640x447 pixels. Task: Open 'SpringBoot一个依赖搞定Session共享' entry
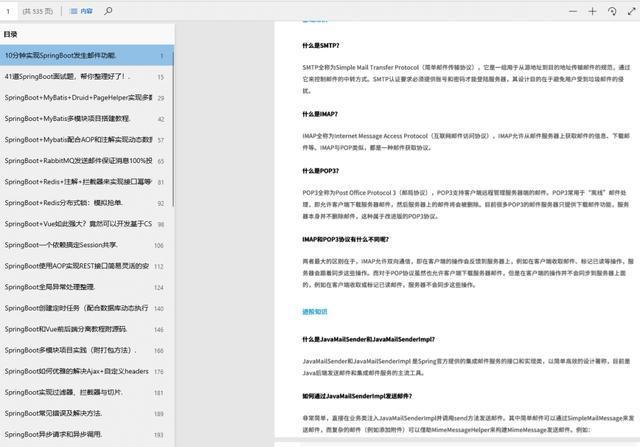coord(87,245)
